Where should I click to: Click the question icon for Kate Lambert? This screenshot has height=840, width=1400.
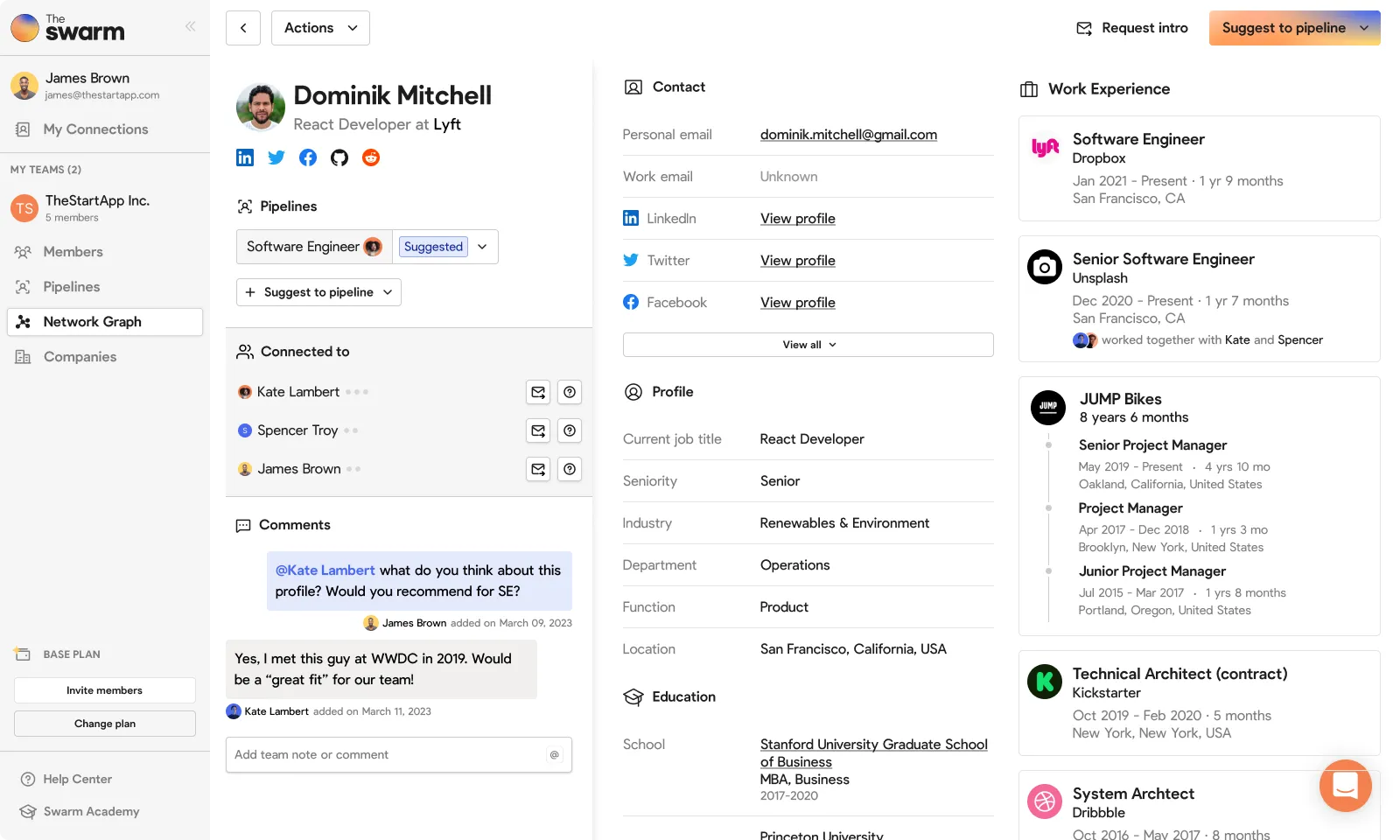pos(570,392)
